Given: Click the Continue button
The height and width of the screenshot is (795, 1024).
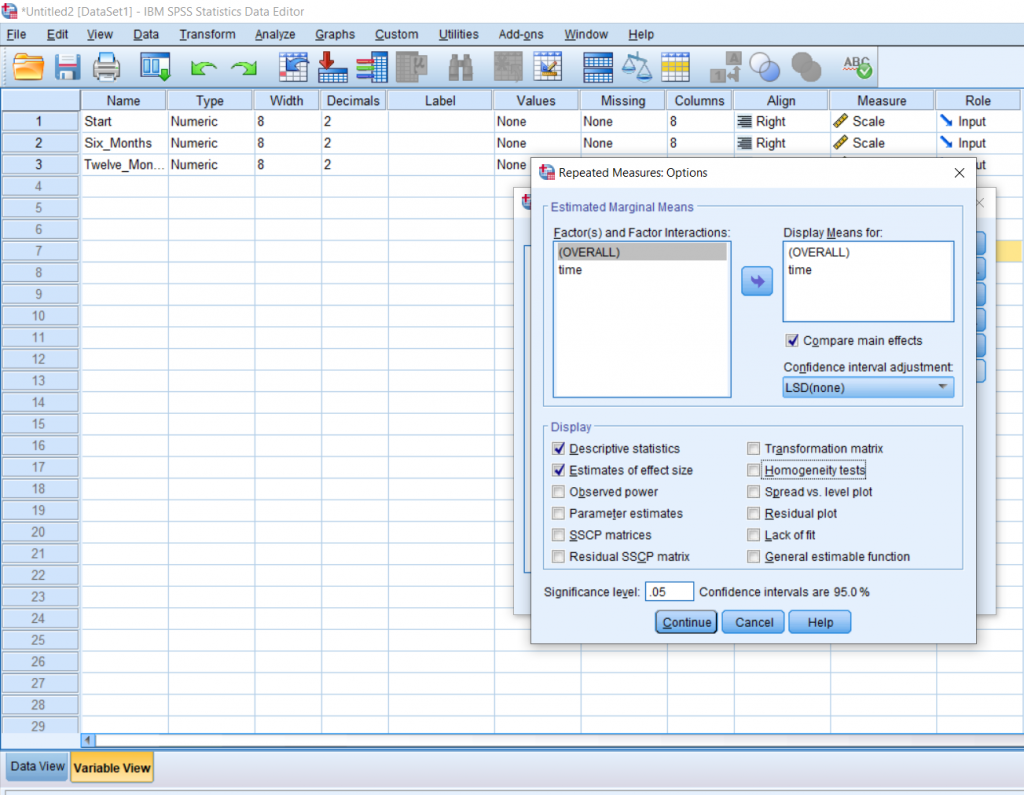Looking at the screenshot, I should [x=685, y=621].
